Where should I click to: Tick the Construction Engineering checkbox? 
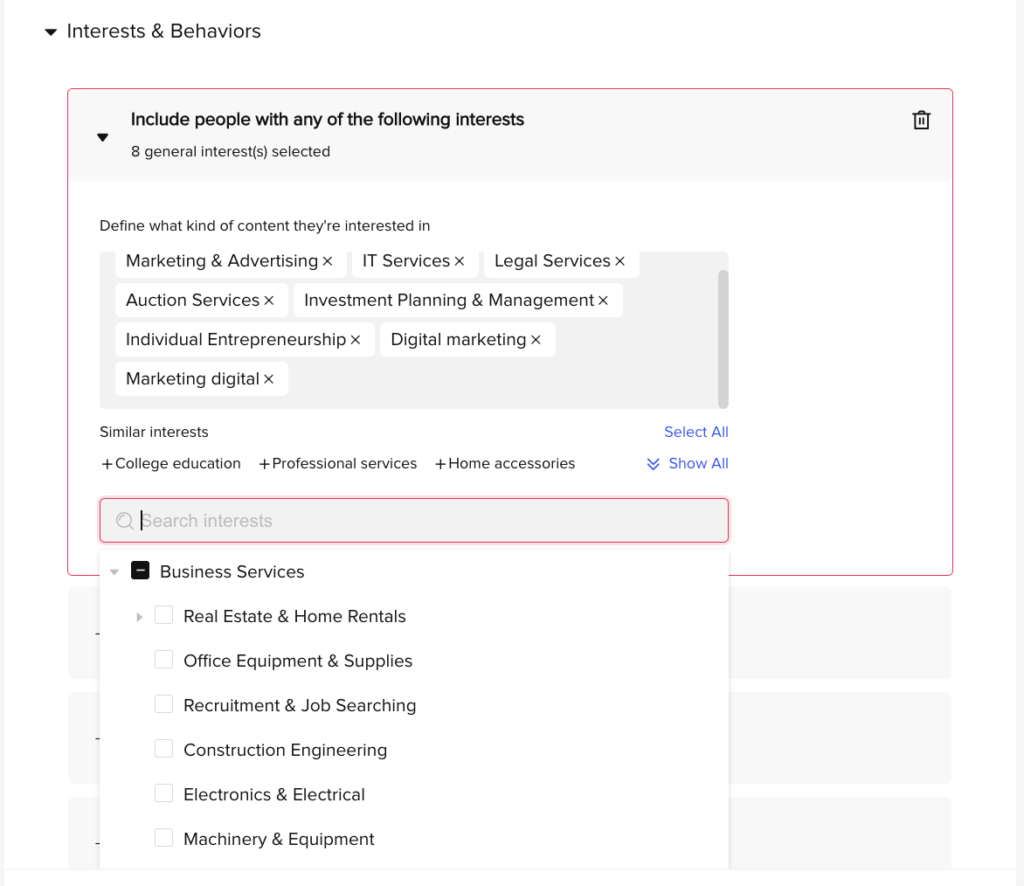coord(164,748)
